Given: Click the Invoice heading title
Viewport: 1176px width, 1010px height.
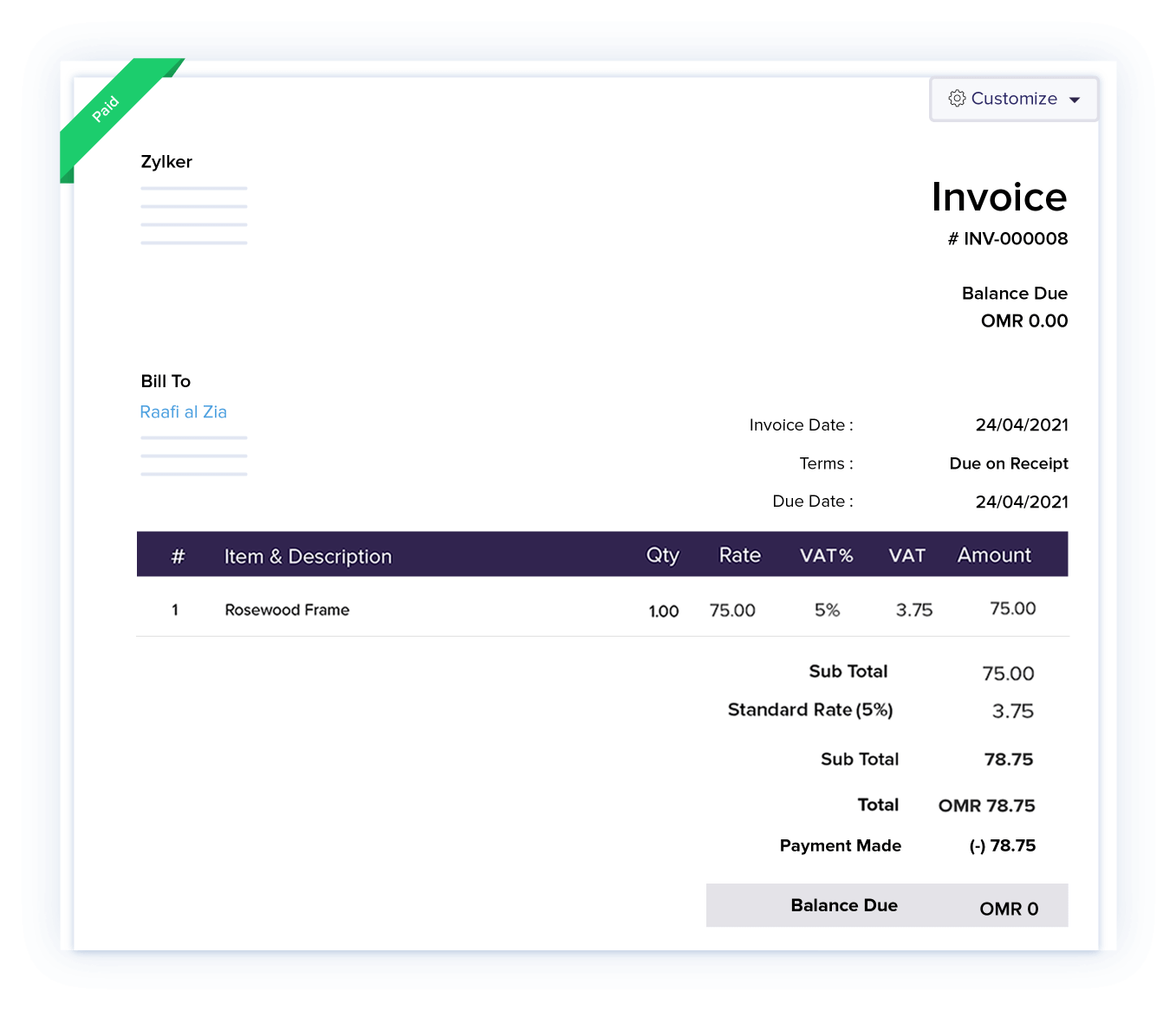Looking at the screenshot, I should pos(998,197).
